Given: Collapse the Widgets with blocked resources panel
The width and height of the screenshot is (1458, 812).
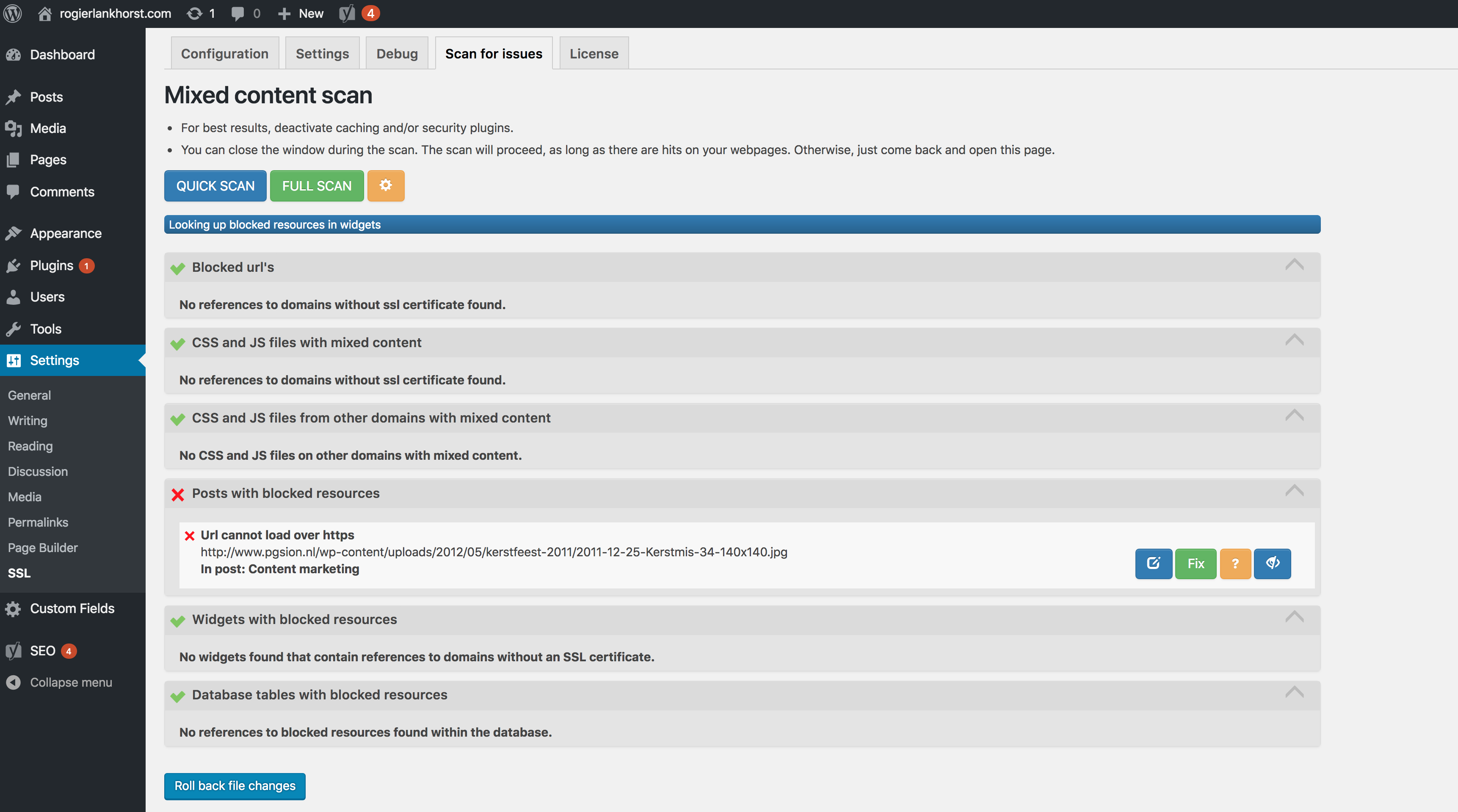Looking at the screenshot, I should coord(1294,617).
